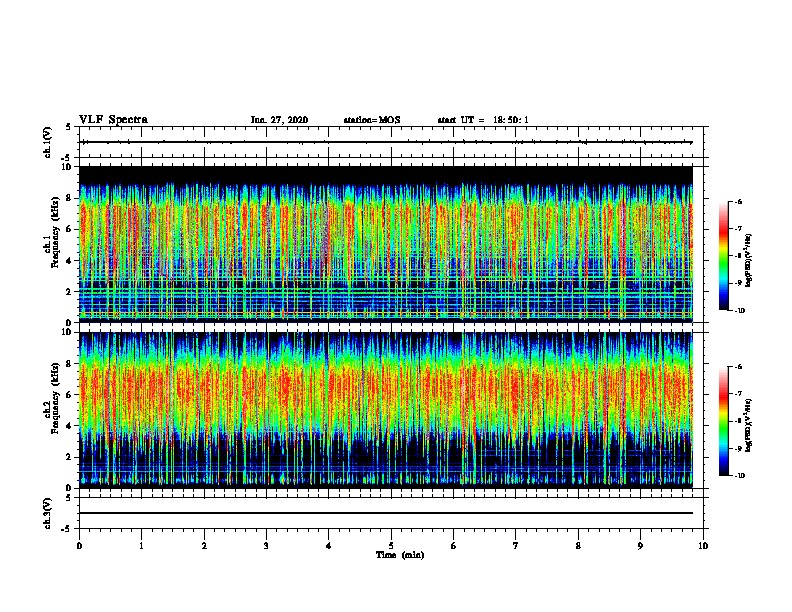Click time axis tick label "5"
Image resolution: width=792 pixels, height=612 pixels.
391,546
